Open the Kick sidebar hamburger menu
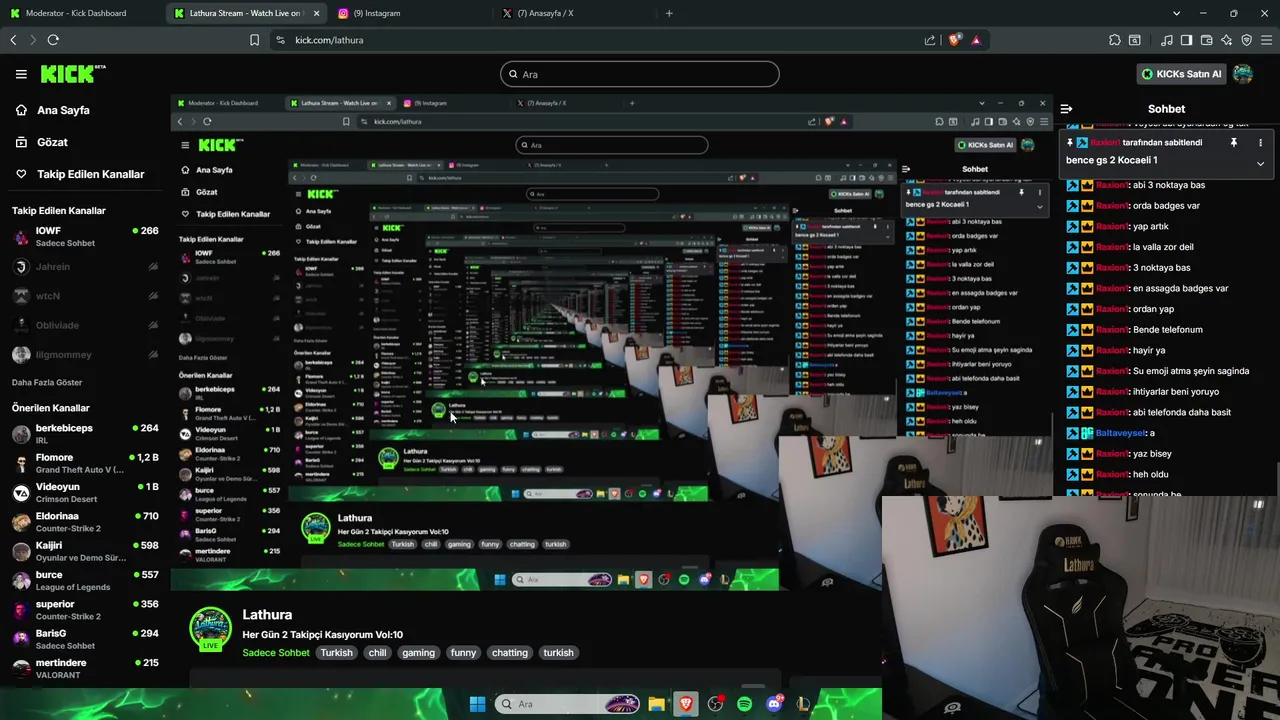 [21, 74]
